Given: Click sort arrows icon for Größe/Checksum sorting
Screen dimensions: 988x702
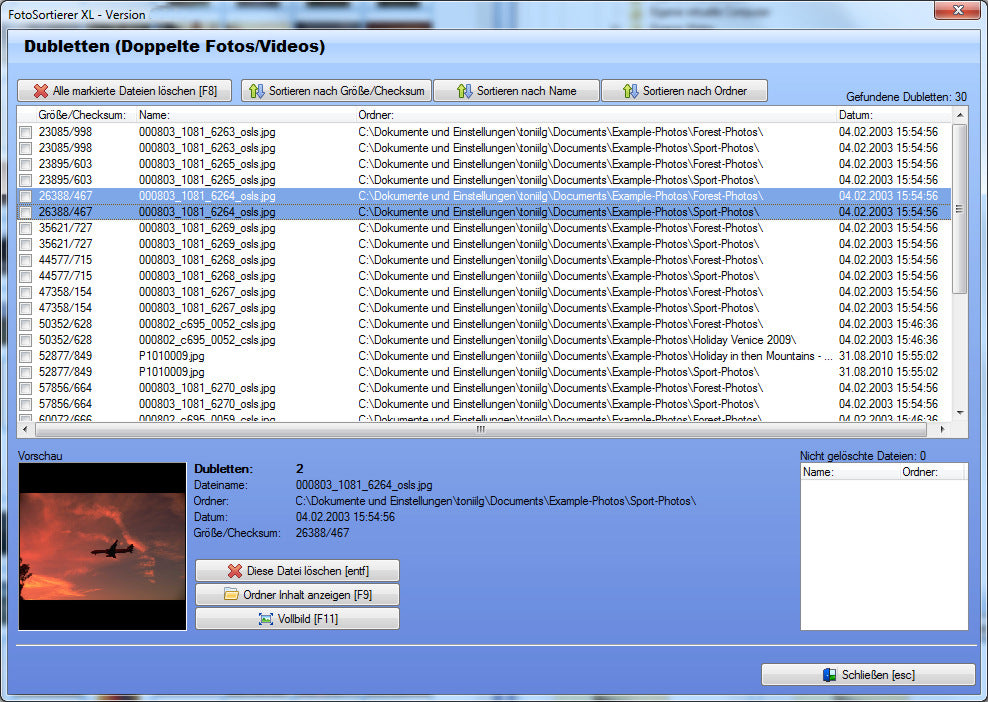Looking at the screenshot, I should 257,91.
